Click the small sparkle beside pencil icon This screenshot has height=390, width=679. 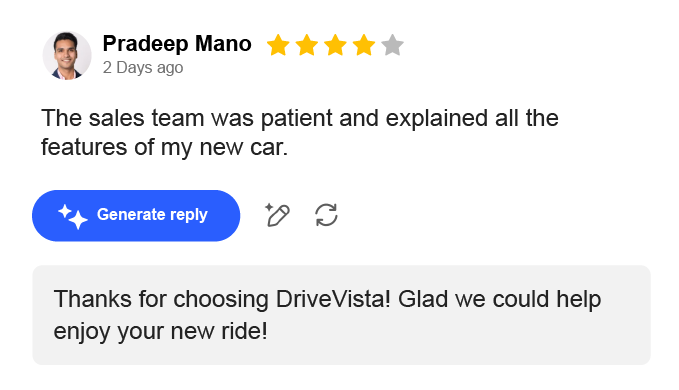pyautogui.click(x=268, y=206)
